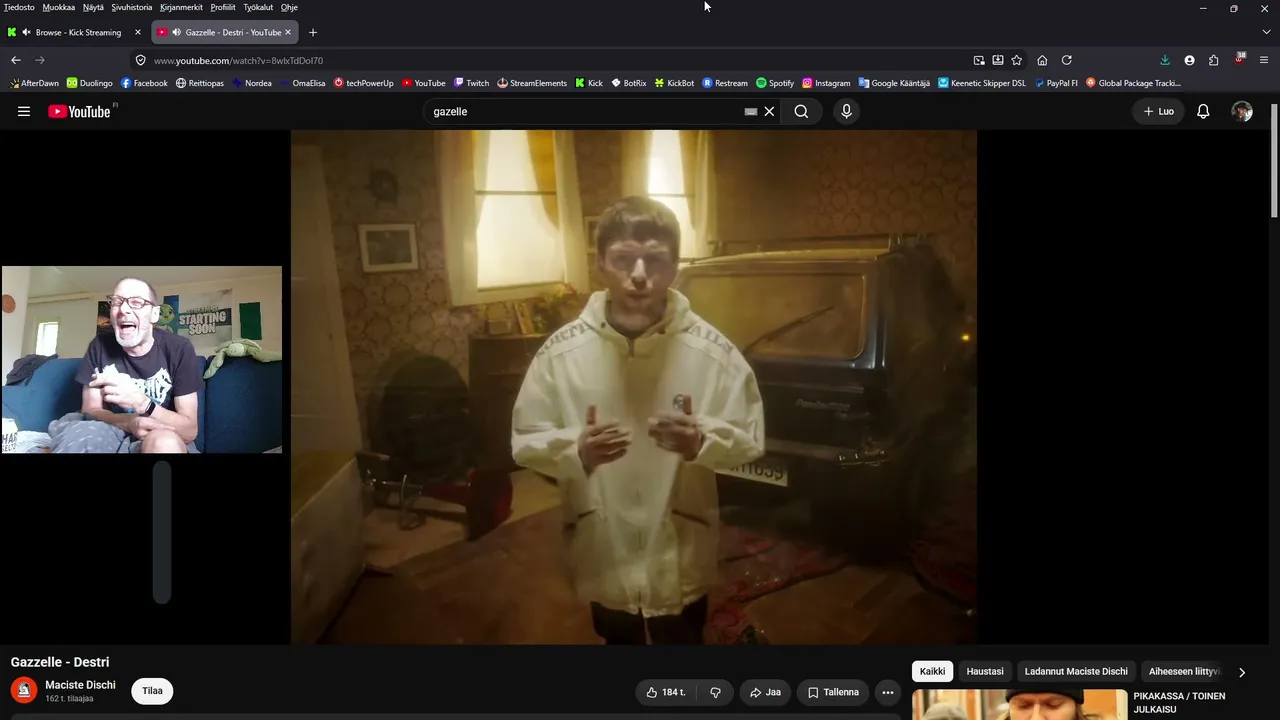The width and height of the screenshot is (1280, 720).
Task: Open the Kirjanmerkit menu
Action: click(x=182, y=7)
